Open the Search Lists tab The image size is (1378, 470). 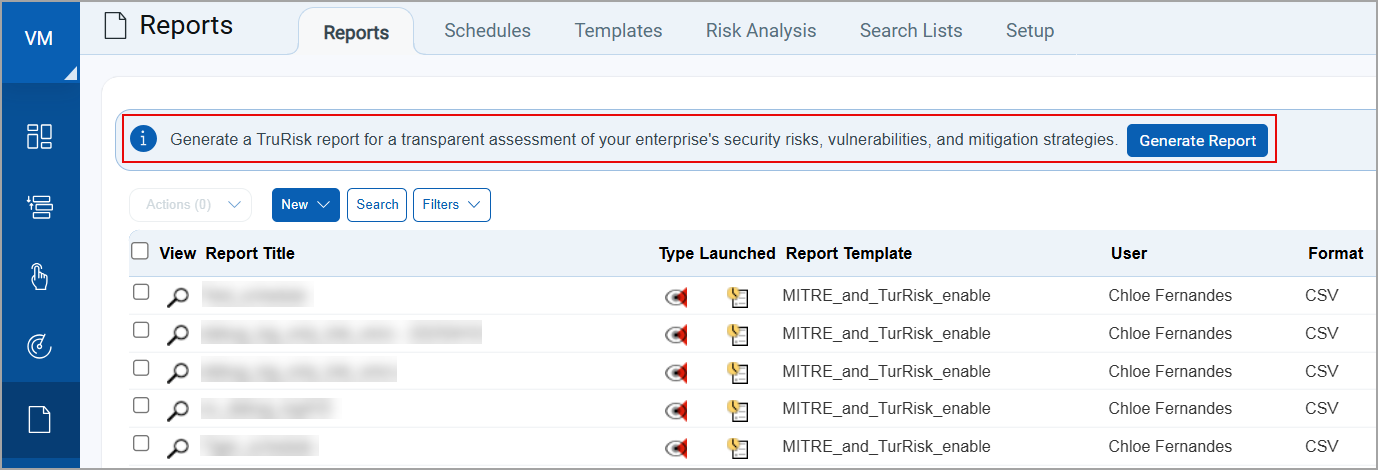[x=911, y=31]
